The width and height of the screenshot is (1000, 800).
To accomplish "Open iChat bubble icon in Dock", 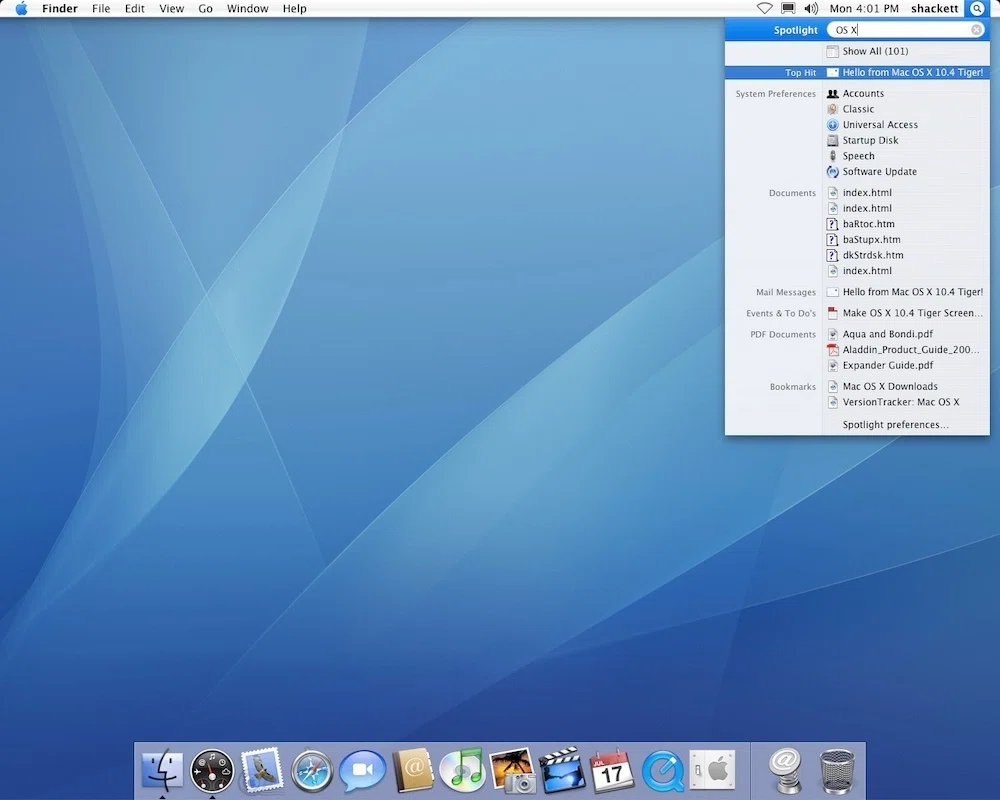I will [362, 771].
